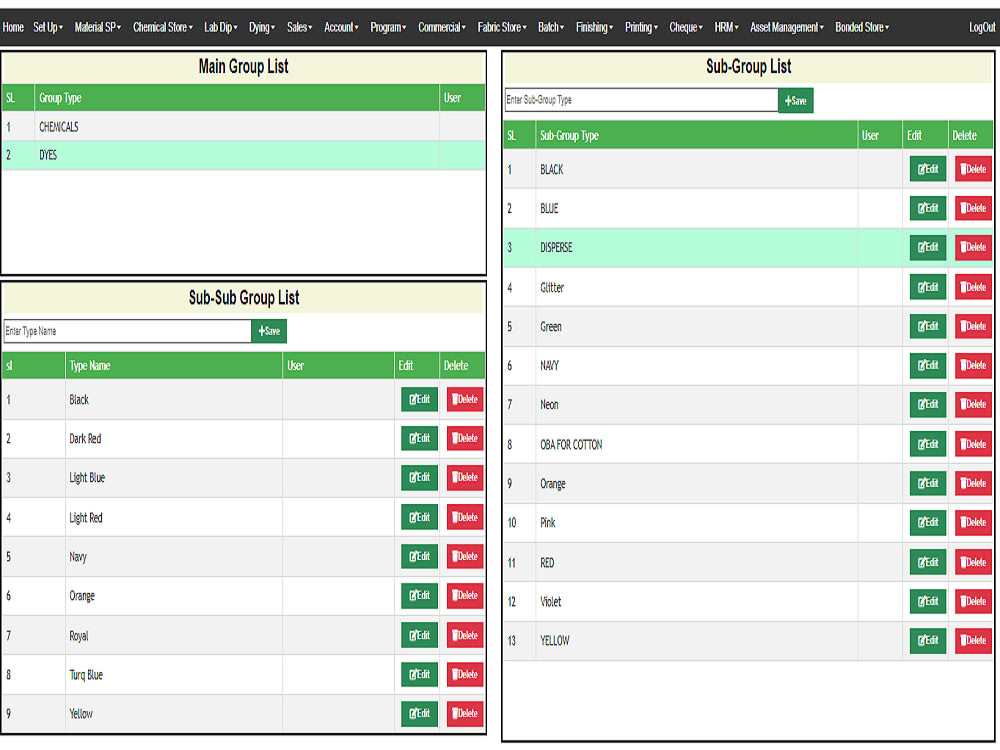The height and width of the screenshot is (750, 1000).
Task: Open the Sales dropdown menu
Action: coord(299,27)
